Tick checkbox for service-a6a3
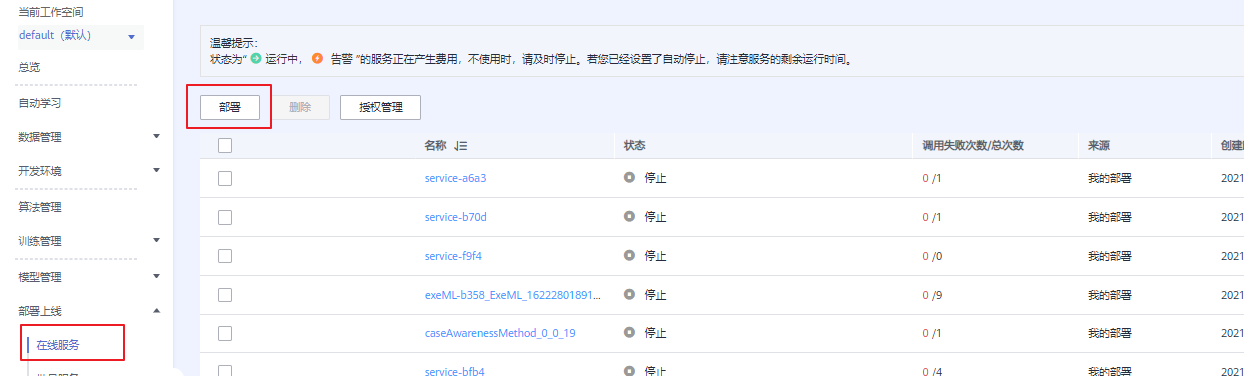 (x=225, y=178)
